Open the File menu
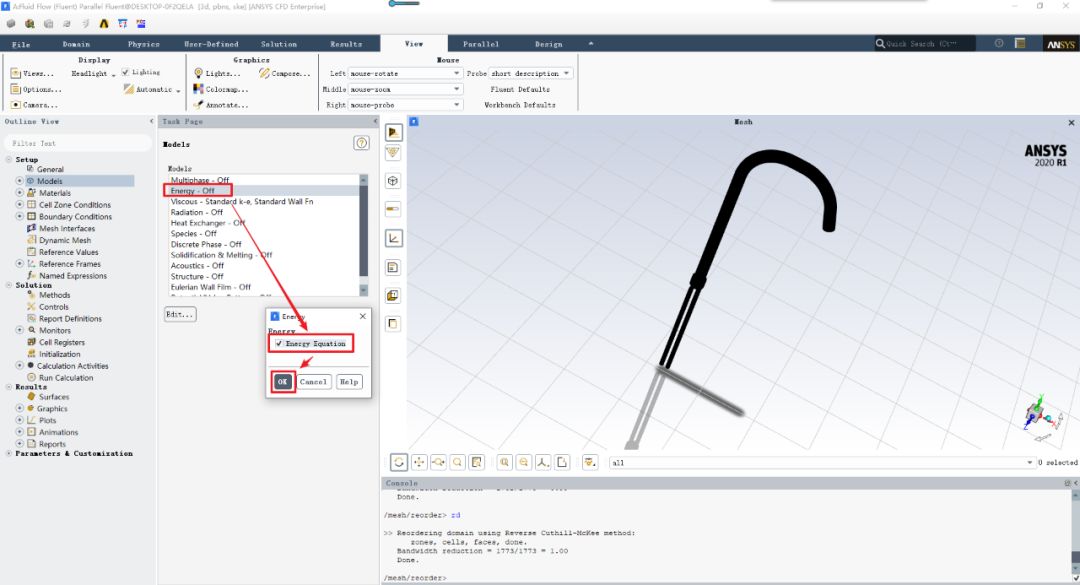1080x585 pixels. point(21,44)
